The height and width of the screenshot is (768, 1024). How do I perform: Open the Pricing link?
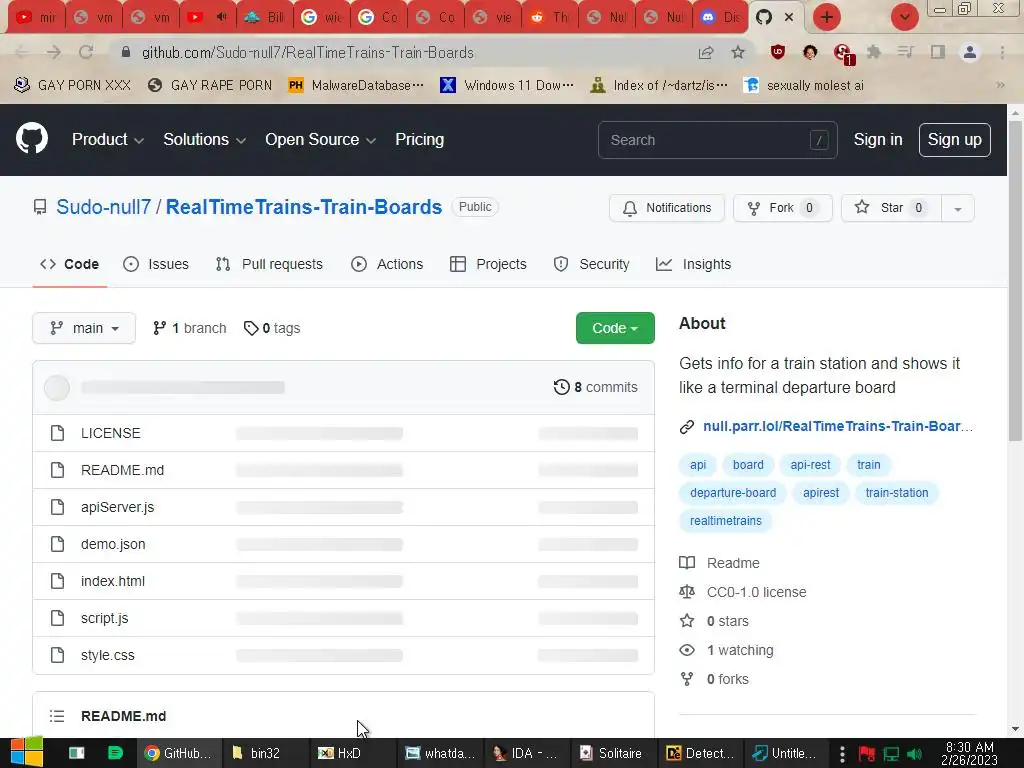(419, 140)
